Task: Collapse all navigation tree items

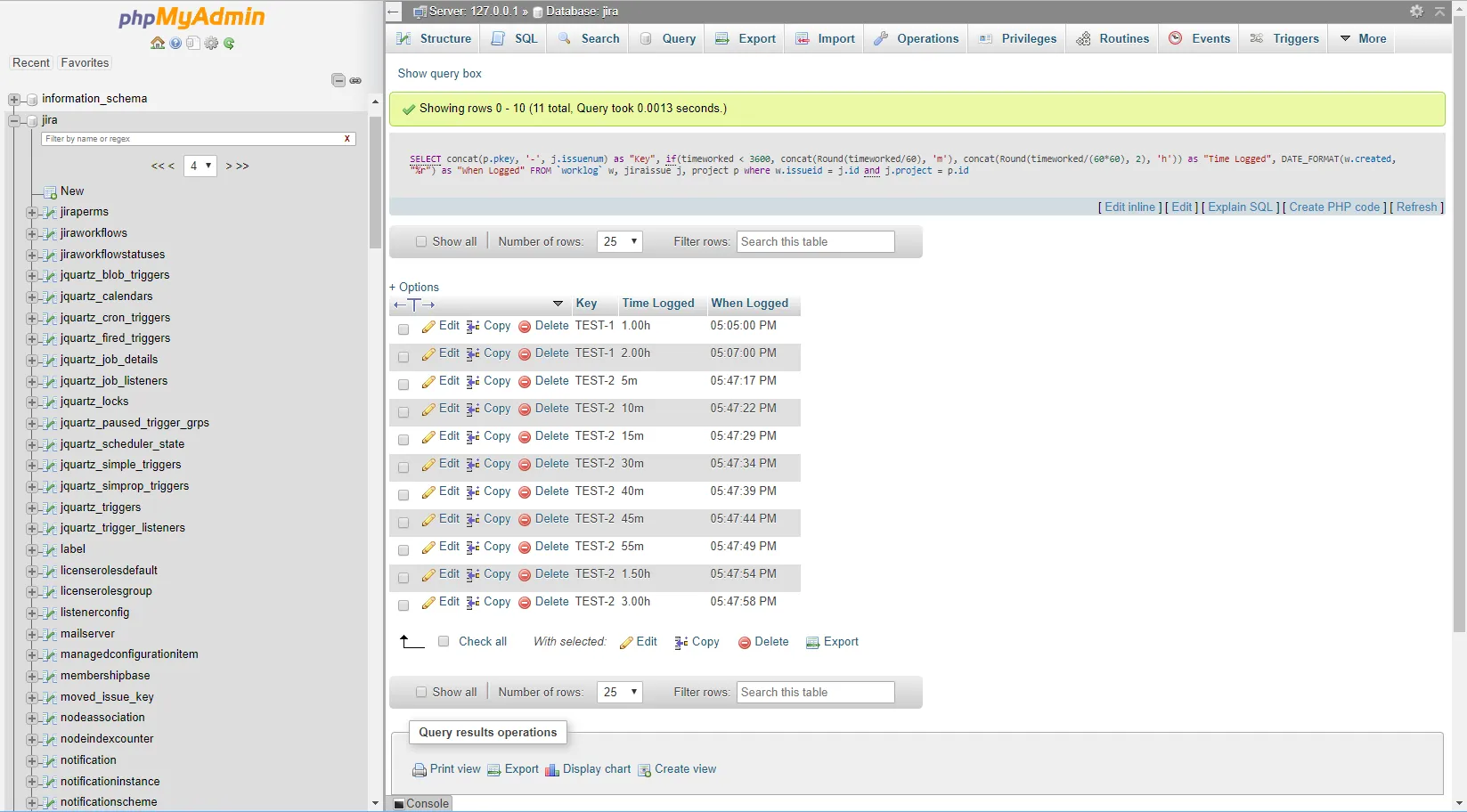Action: [338, 80]
